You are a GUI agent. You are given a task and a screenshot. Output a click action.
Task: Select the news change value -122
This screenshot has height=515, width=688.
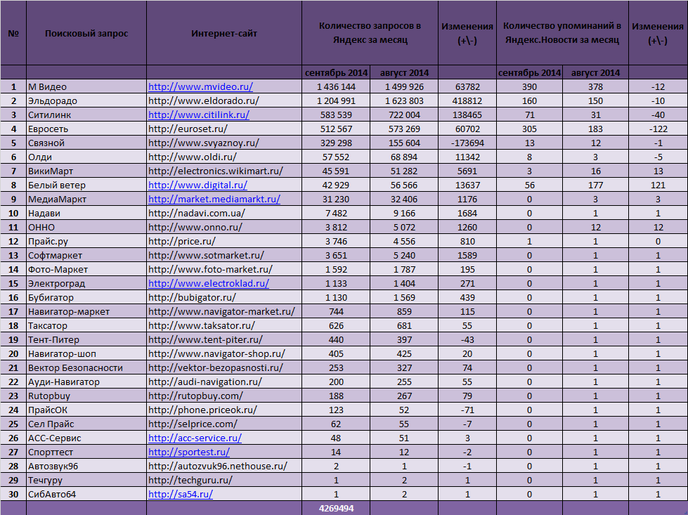658,129
